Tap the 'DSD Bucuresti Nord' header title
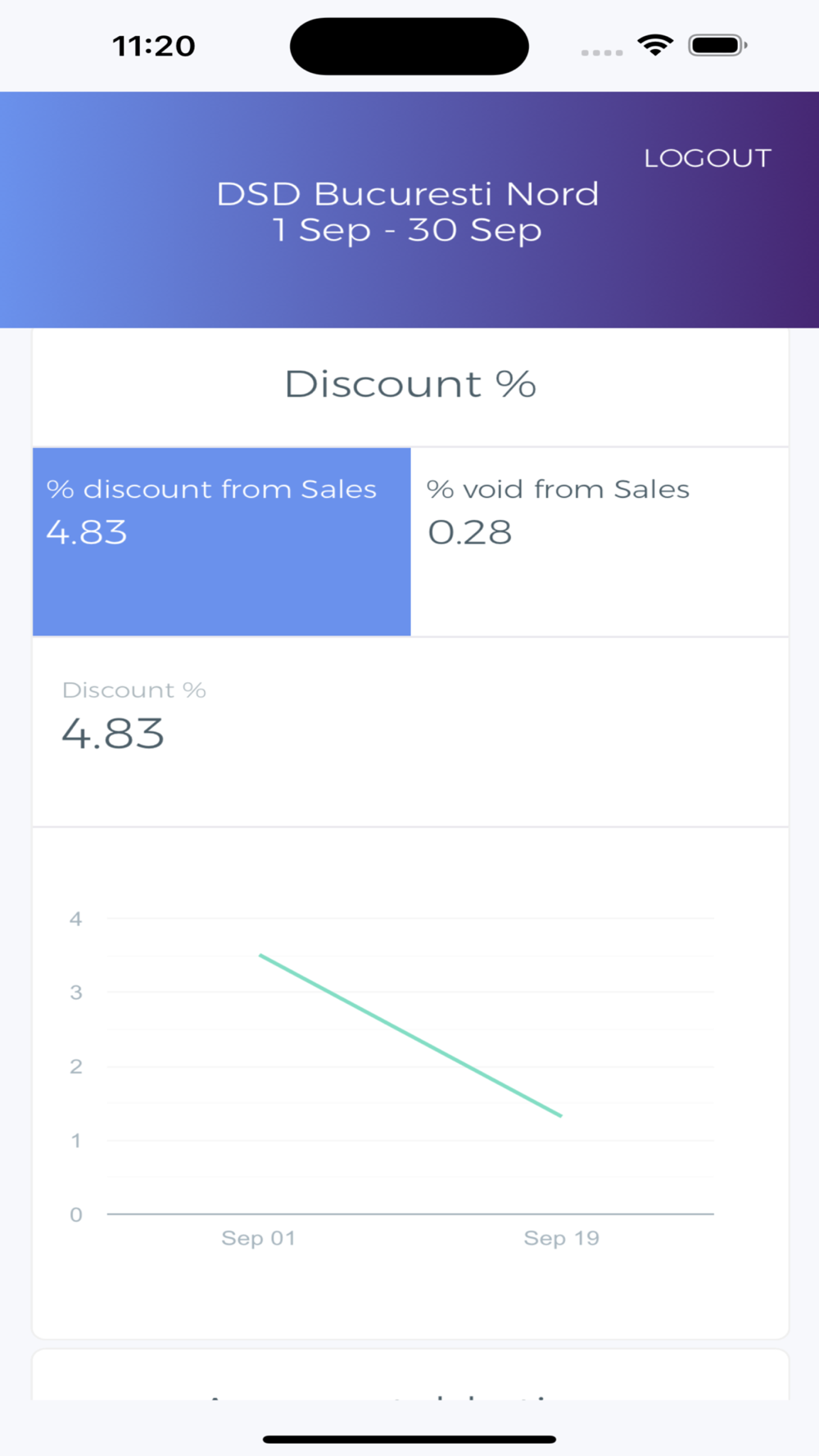Screen dimensions: 819x1456 [408, 194]
